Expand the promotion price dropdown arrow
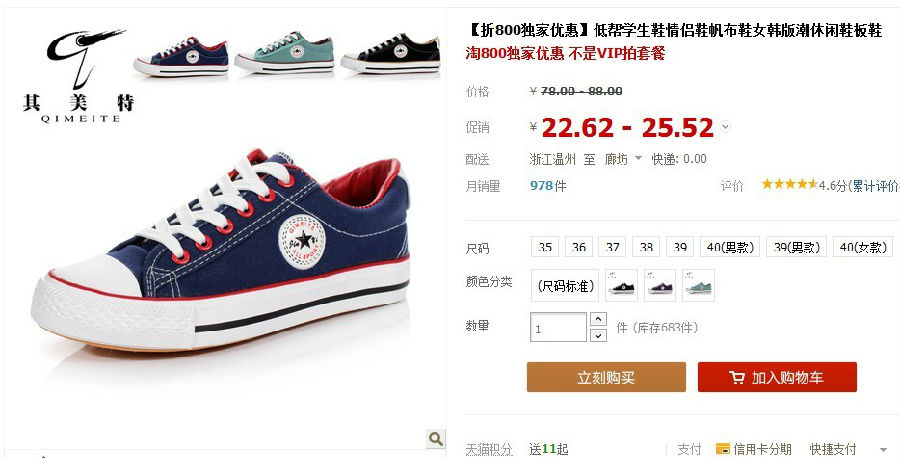The width and height of the screenshot is (900, 458). click(725, 127)
